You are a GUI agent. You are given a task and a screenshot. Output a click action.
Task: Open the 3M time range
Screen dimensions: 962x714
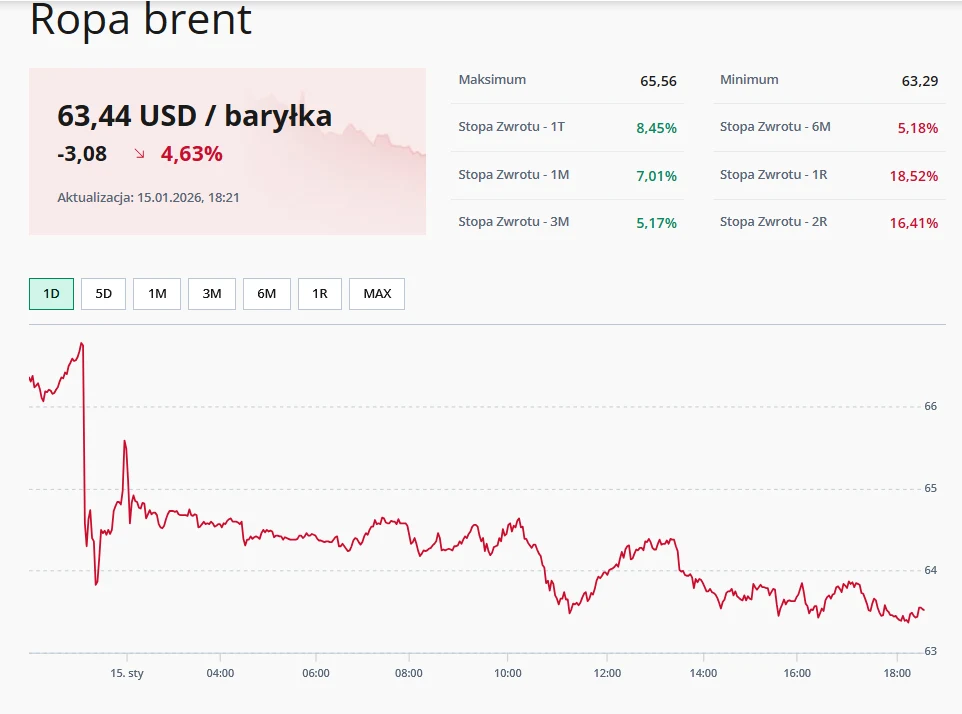click(x=211, y=293)
